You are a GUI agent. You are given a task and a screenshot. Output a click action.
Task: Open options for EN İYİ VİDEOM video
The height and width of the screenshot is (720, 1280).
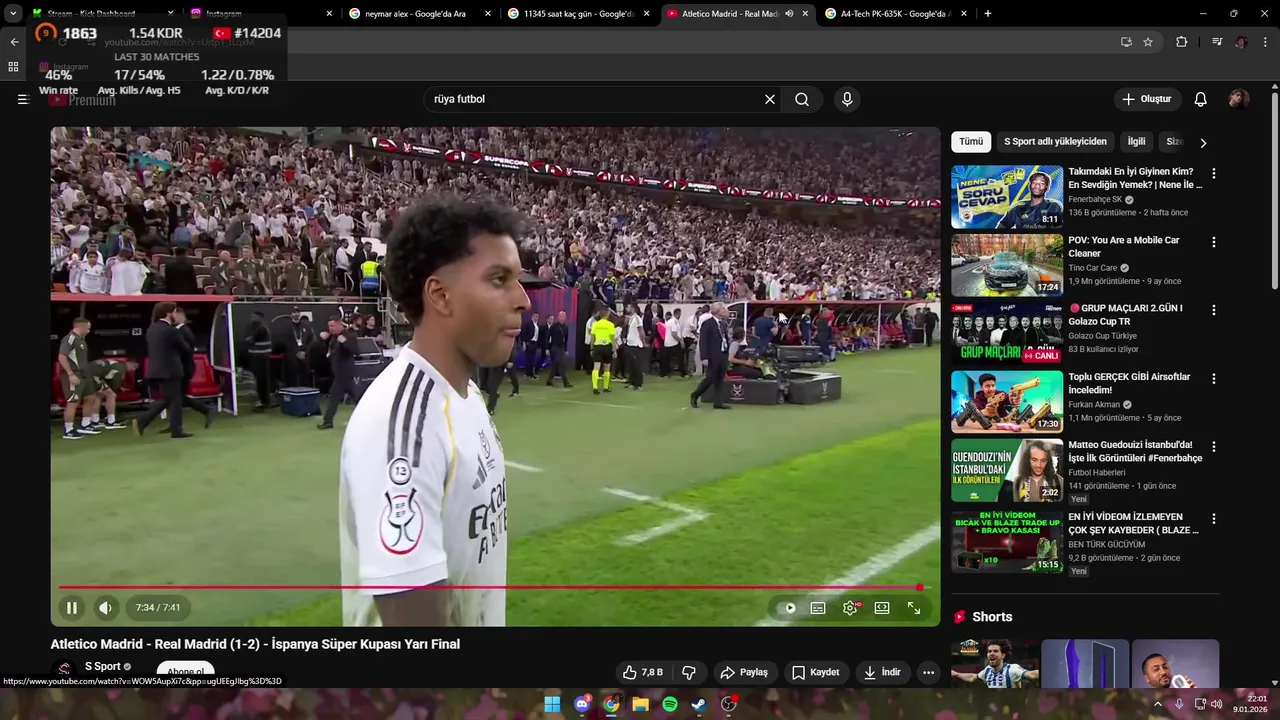click(x=1214, y=519)
